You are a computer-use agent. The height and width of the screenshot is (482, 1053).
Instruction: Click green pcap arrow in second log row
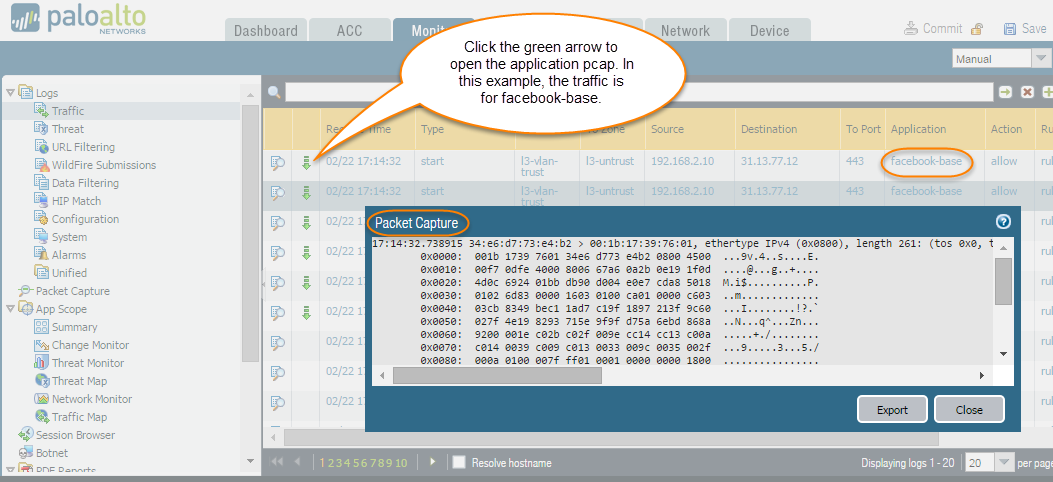coord(306,193)
